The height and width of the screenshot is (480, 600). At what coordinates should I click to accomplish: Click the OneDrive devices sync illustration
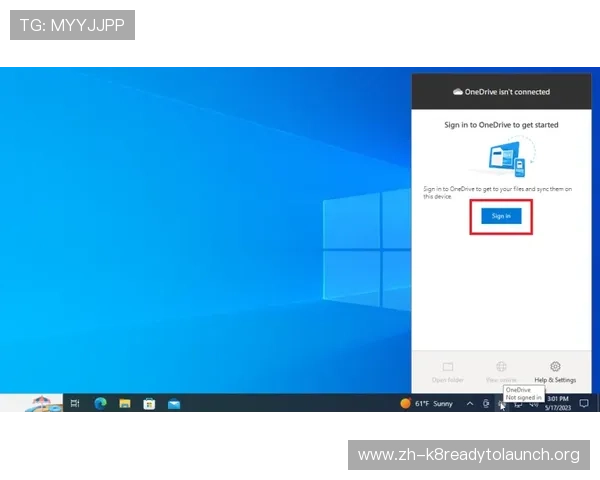coord(508,158)
